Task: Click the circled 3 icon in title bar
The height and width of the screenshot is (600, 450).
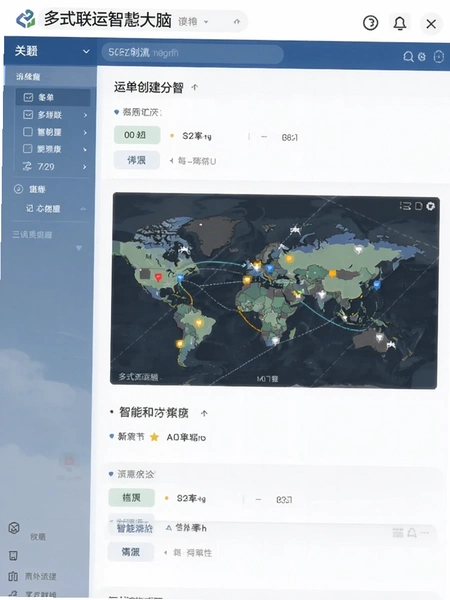Action: (x=370, y=23)
